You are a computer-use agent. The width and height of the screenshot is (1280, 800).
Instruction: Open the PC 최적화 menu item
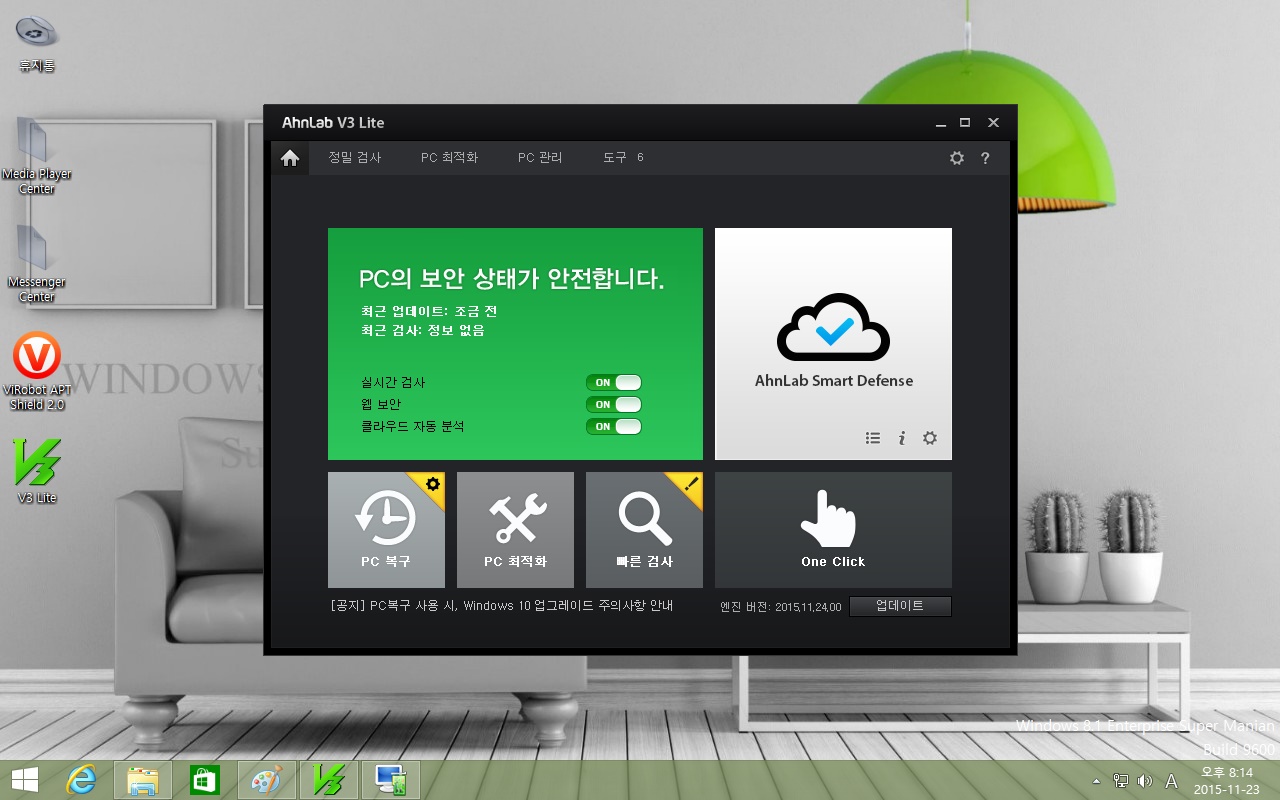(x=449, y=158)
